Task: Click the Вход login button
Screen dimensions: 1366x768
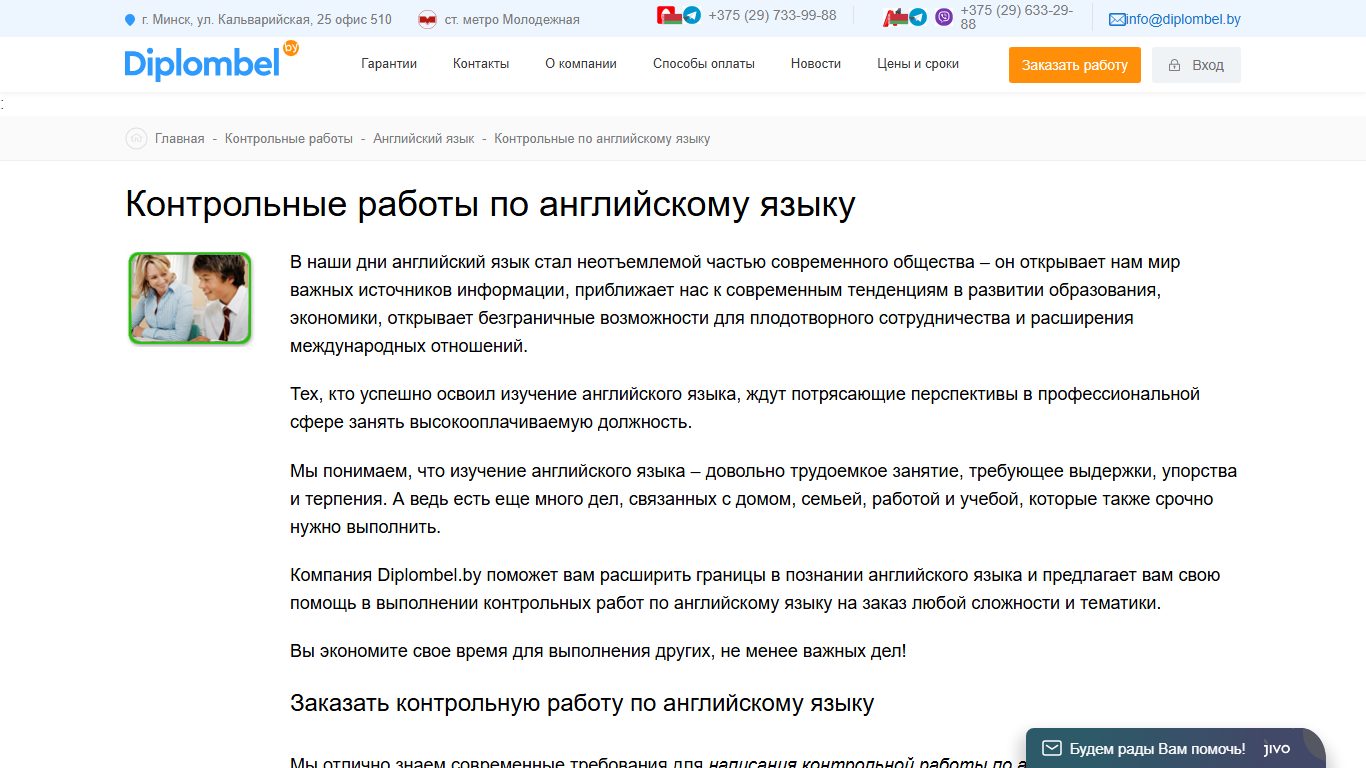Action: click(x=1196, y=65)
